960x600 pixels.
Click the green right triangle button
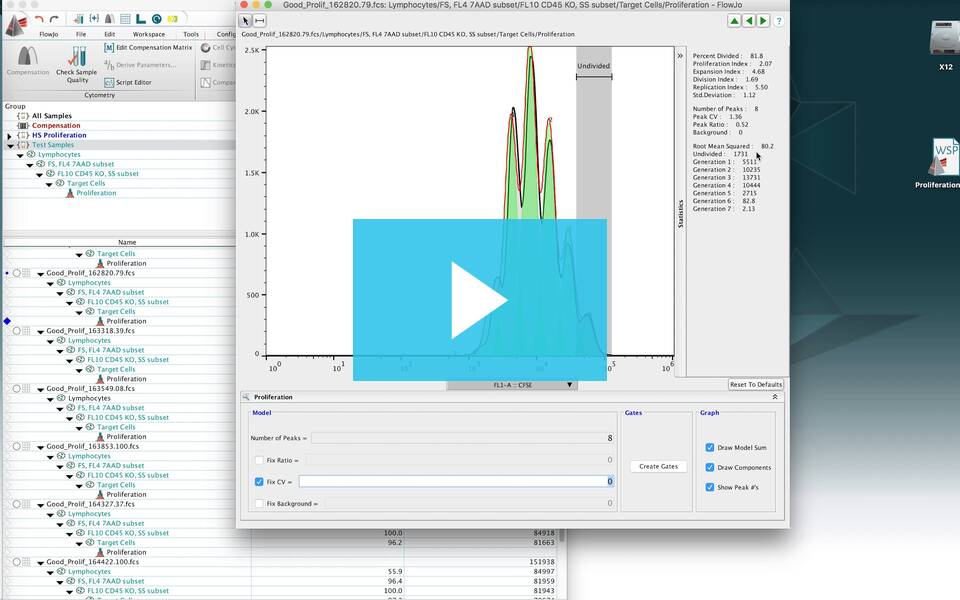(763, 21)
